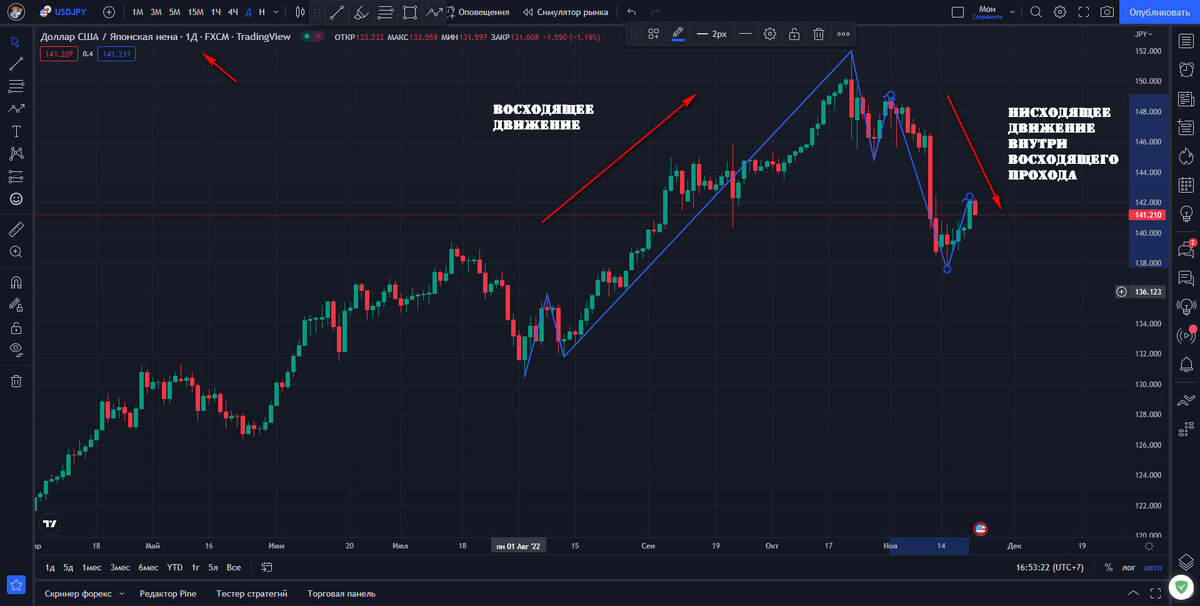Image resolution: width=1200 pixels, height=606 pixels.
Task: Open the candle chart type selector
Action: [301, 12]
